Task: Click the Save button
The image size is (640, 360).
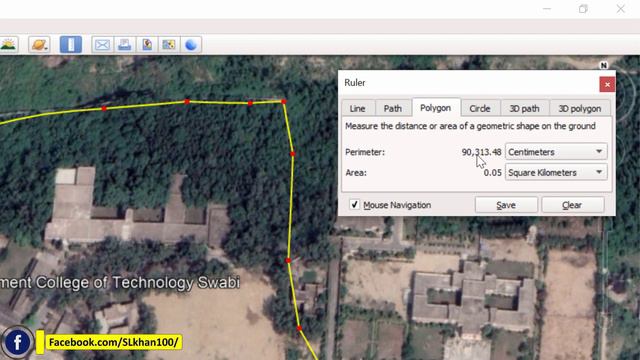Action: (506, 205)
